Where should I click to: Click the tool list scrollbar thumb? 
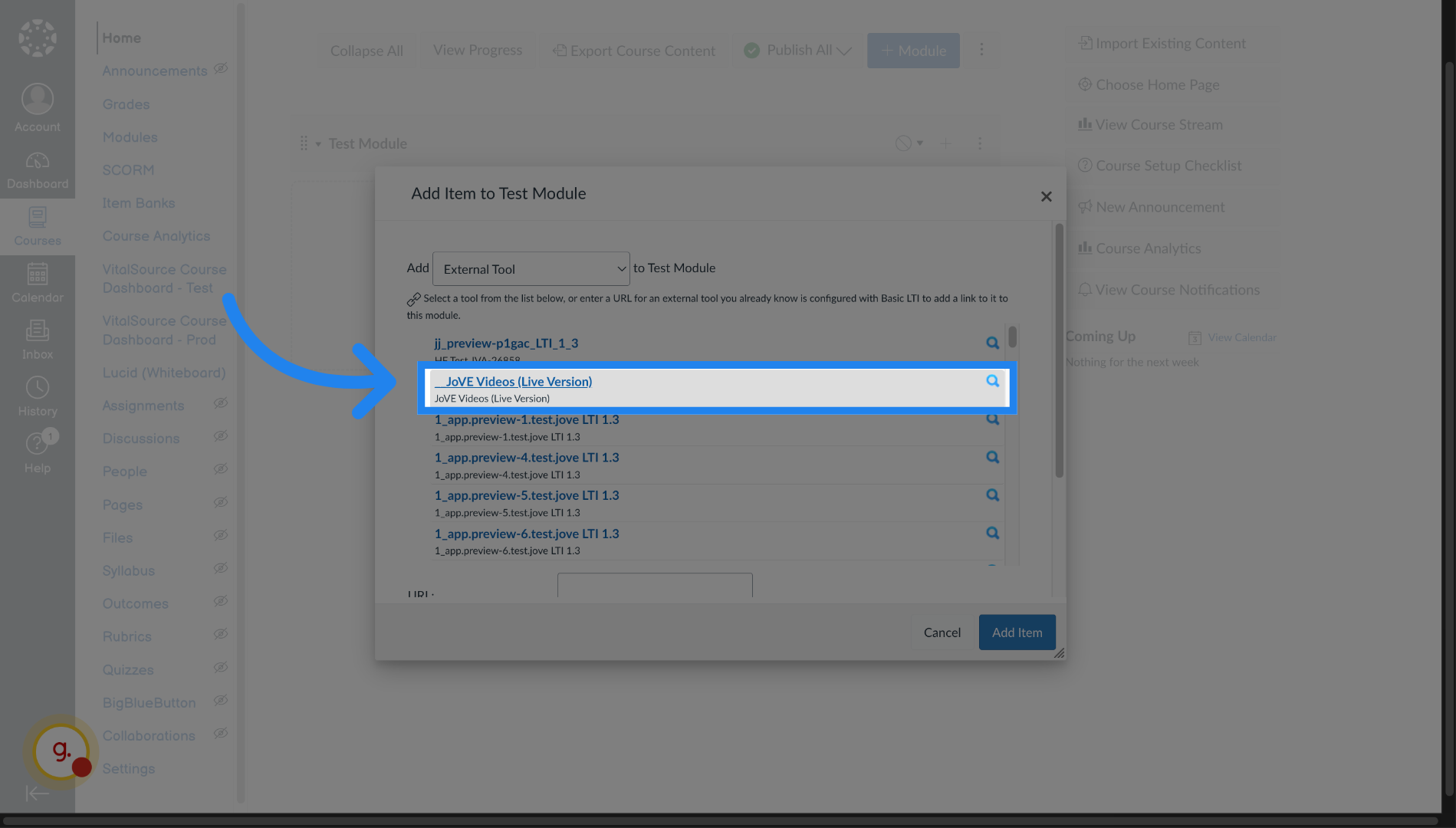point(1012,337)
